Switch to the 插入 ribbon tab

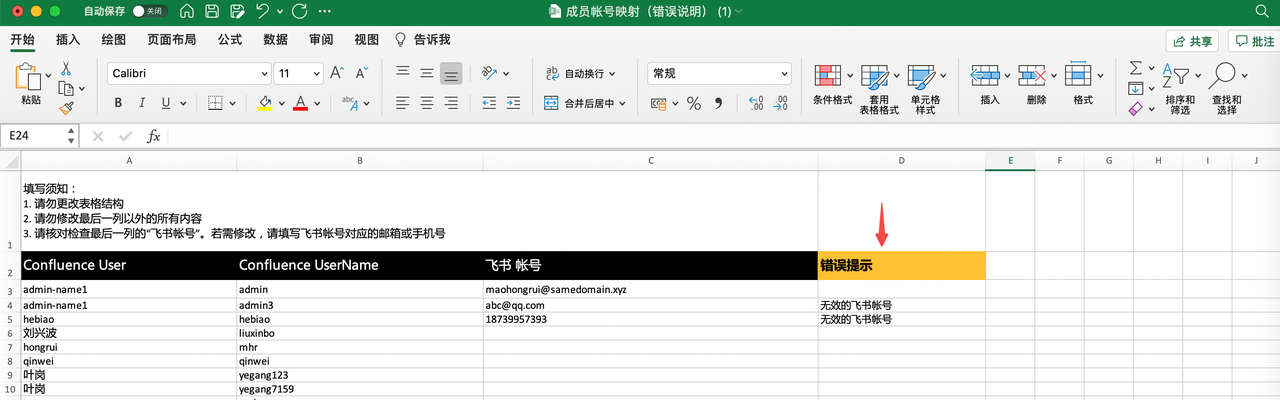point(68,40)
